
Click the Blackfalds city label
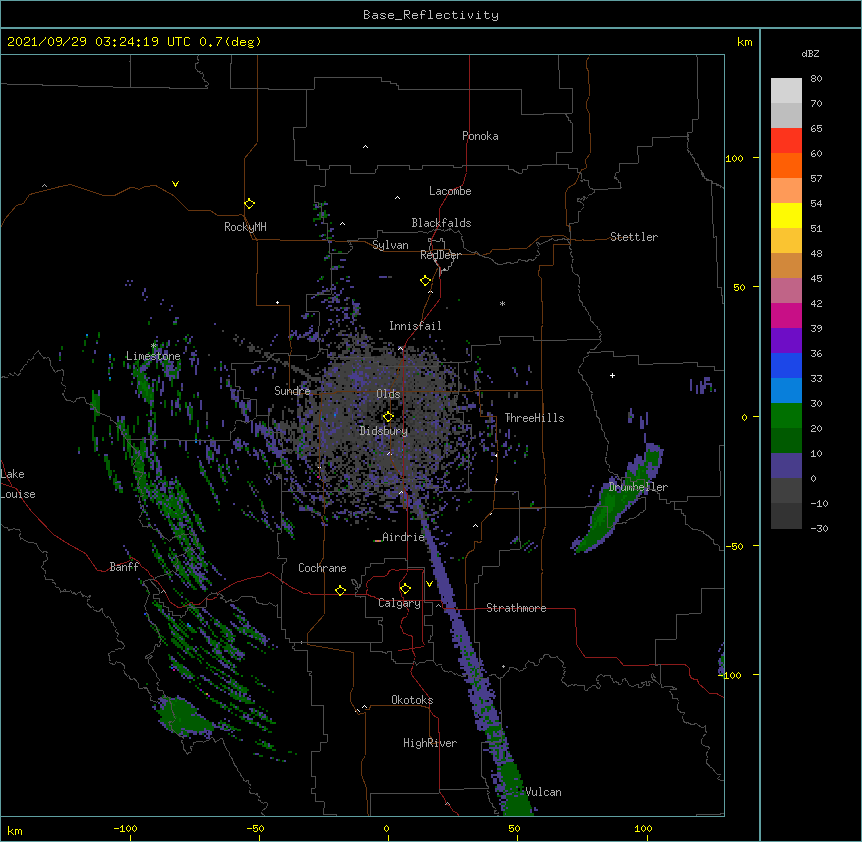click(441, 223)
